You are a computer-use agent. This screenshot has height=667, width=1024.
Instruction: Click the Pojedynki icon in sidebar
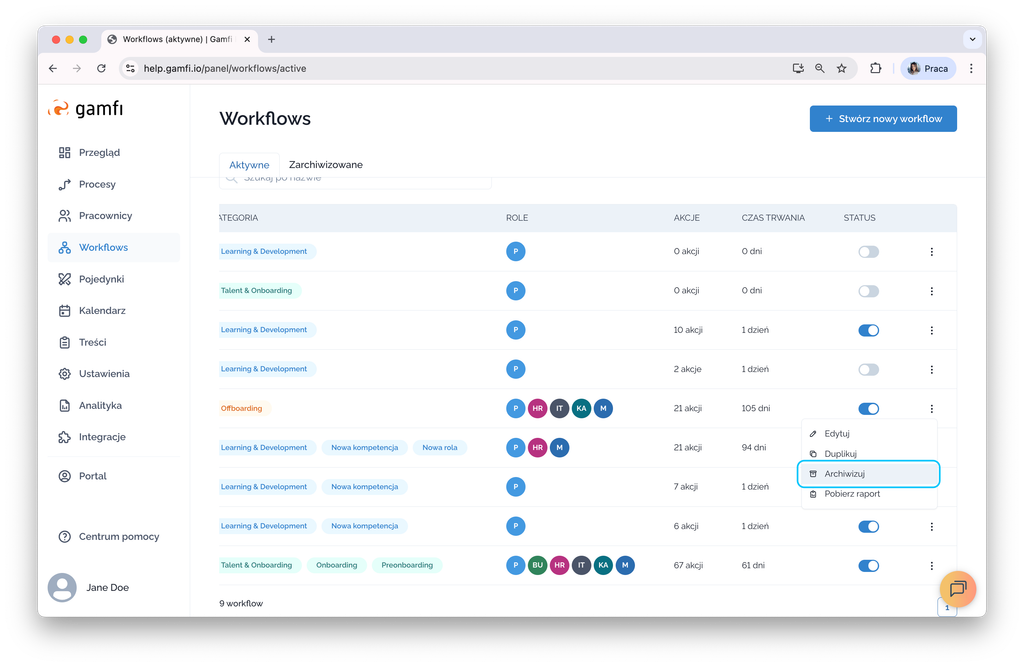65,279
